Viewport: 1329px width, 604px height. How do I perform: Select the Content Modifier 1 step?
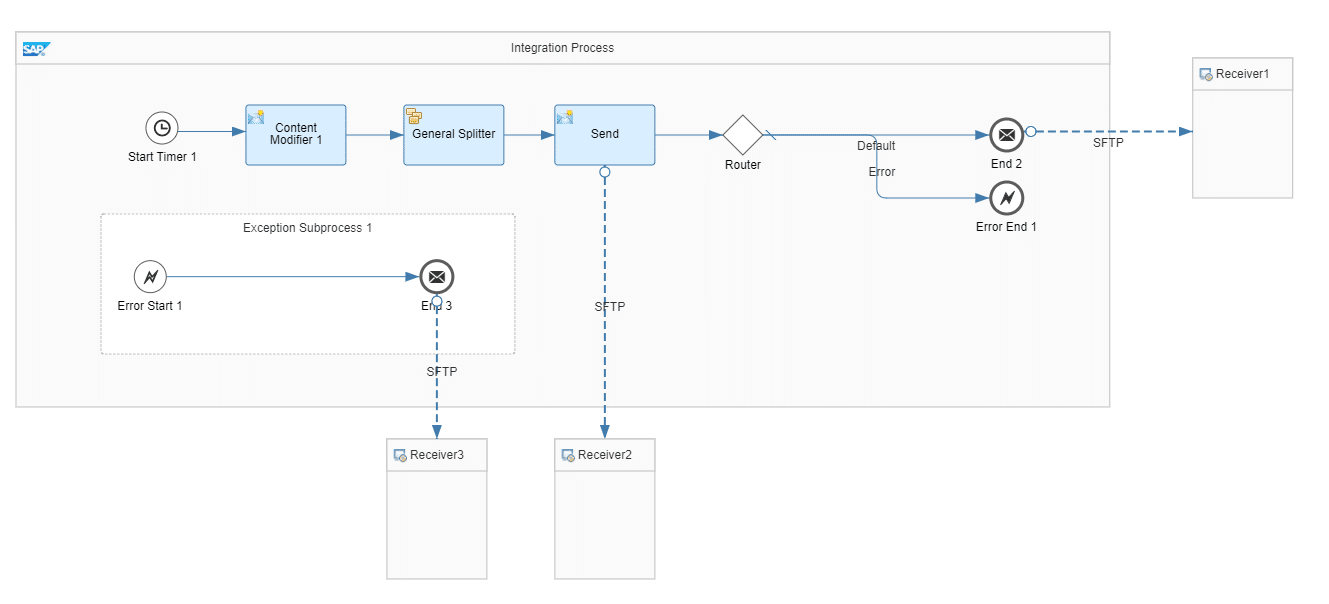pos(296,135)
